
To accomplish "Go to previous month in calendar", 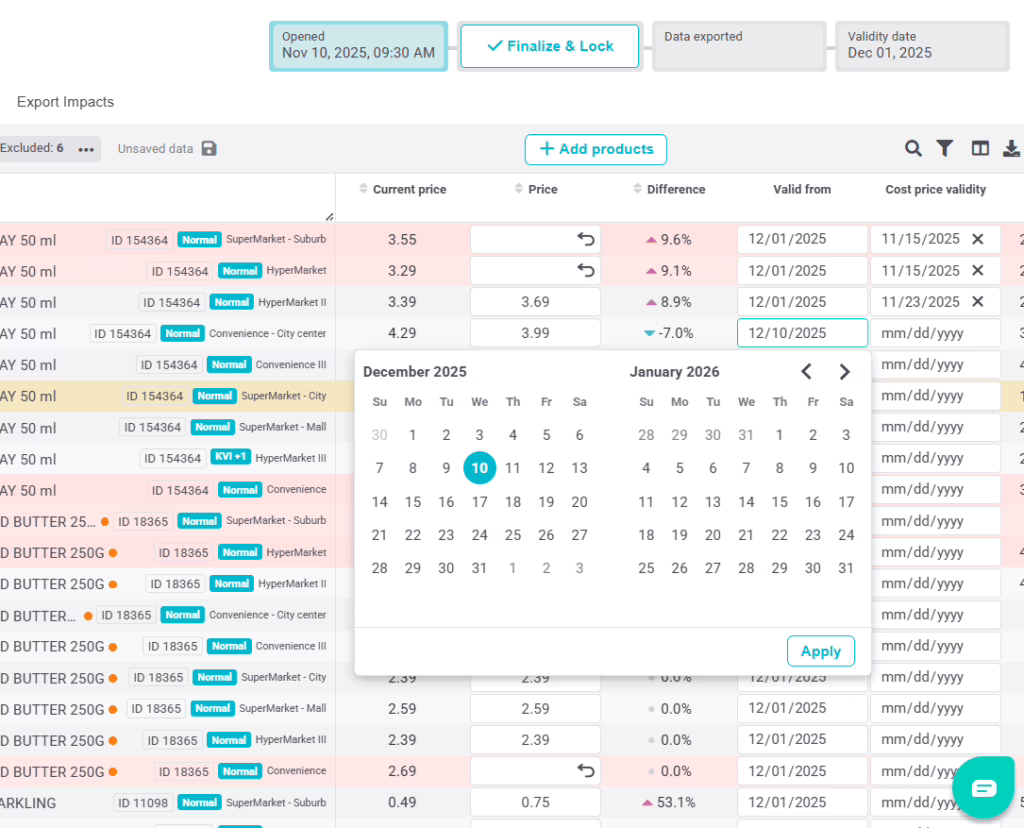I will tap(807, 372).
